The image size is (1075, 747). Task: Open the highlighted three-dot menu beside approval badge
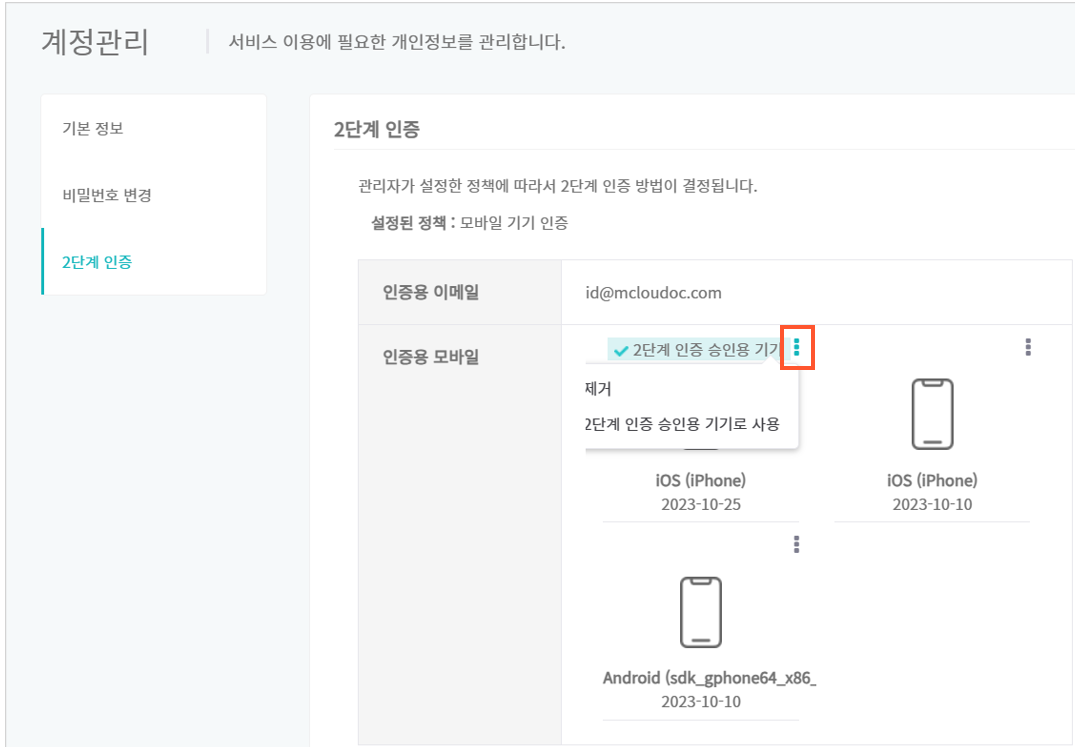click(797, 347)
